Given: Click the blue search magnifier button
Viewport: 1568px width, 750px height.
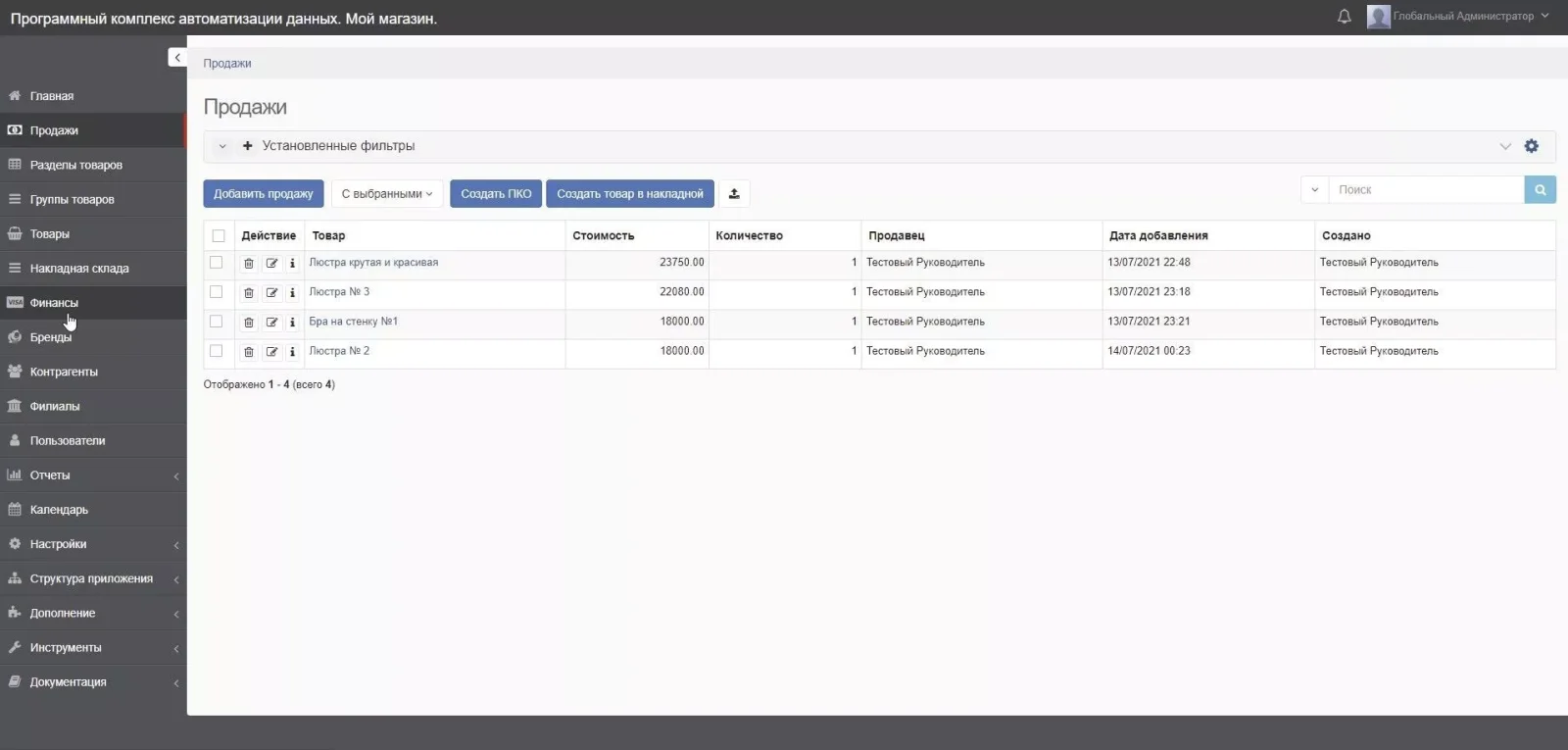Looking at the screenshot, I should (1540, 190).
